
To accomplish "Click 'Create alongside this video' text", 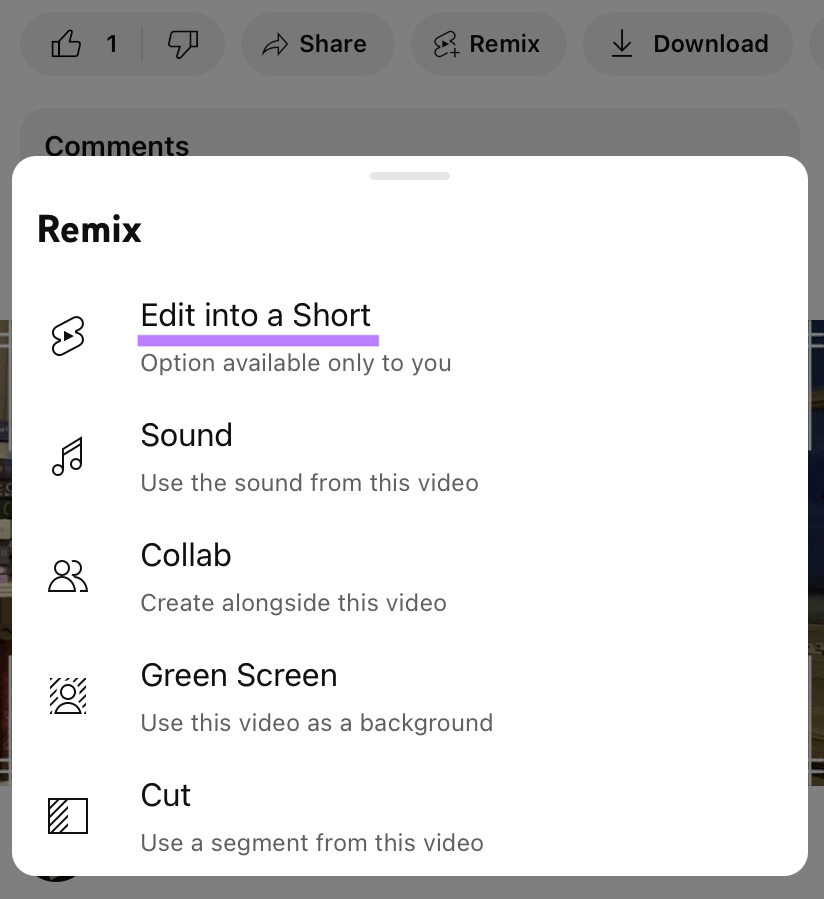I will pos(294,603).
